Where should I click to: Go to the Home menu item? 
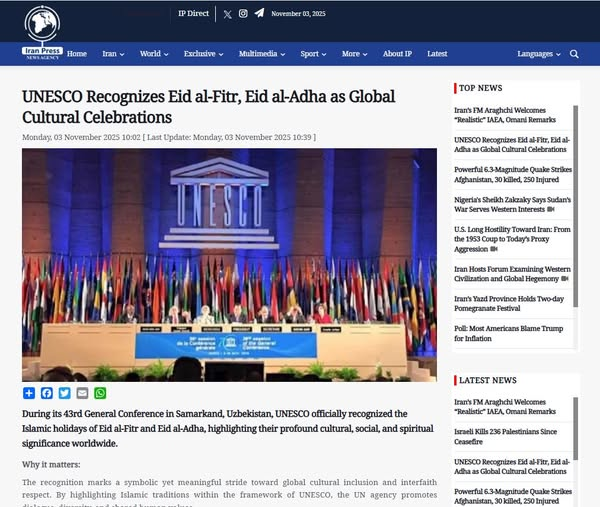pyautogui.click(x=77, y=54)
